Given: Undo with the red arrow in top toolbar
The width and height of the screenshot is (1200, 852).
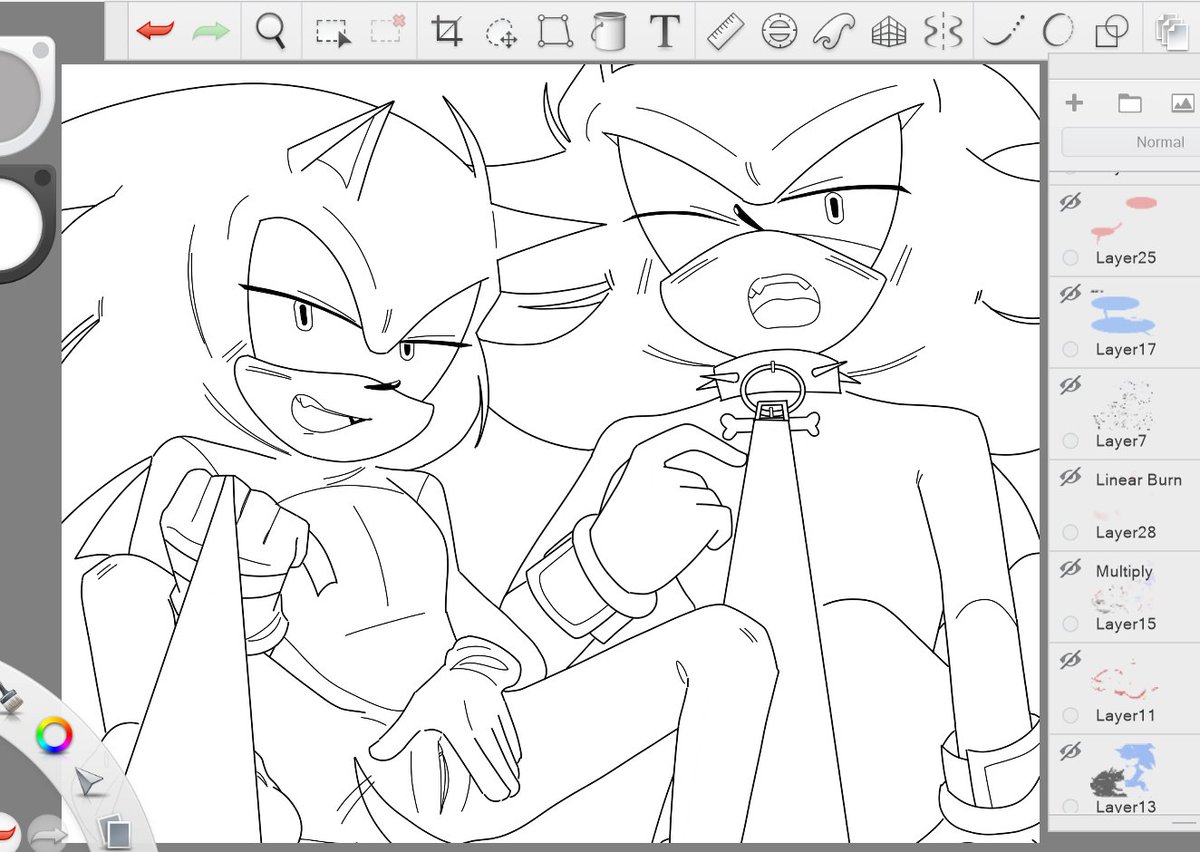Looking at the screenshot, I should coord(155,31).
